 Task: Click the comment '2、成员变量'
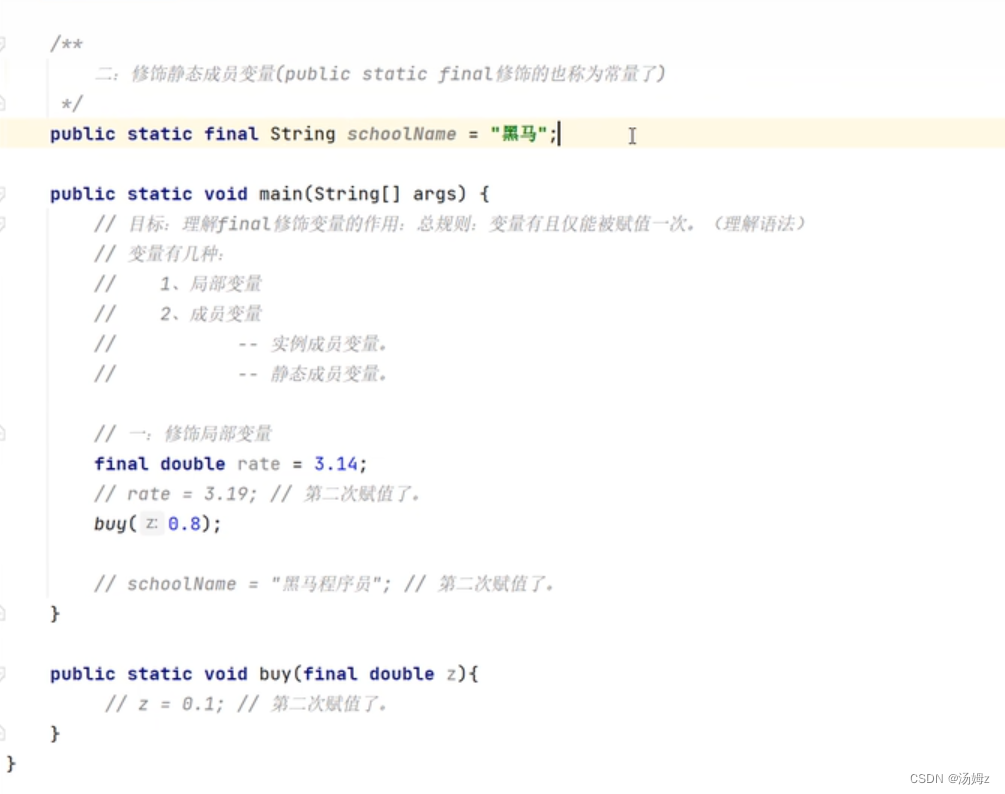211,313
